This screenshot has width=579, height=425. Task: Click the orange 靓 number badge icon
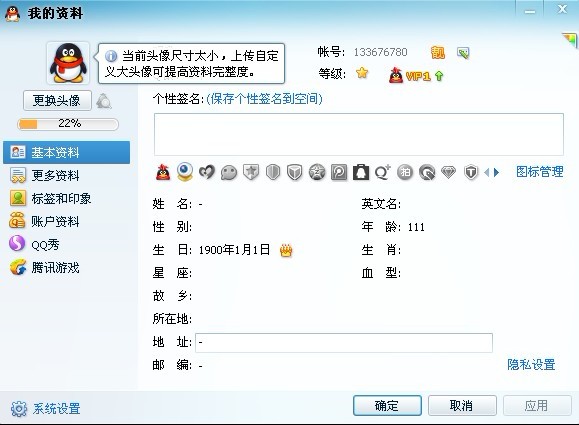(438, 52)
